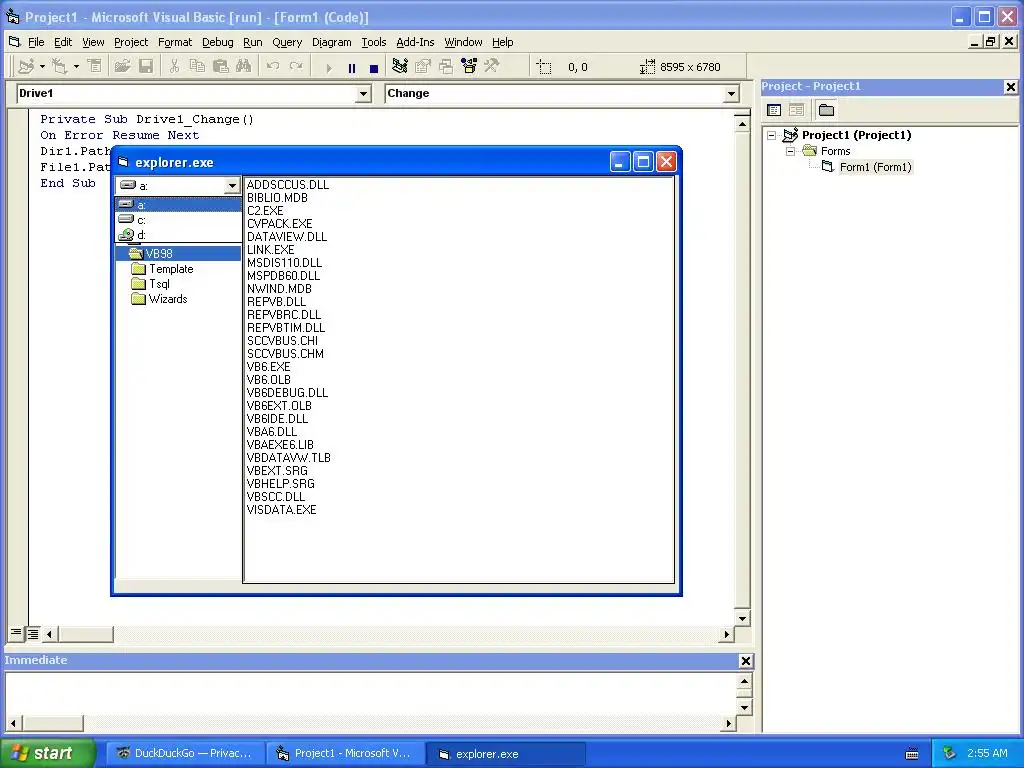Image resolution: width=1024 pixels, height=768 pixels.
Task: Open Add Form icon's dropdown arrow
Action: [76, 67]
